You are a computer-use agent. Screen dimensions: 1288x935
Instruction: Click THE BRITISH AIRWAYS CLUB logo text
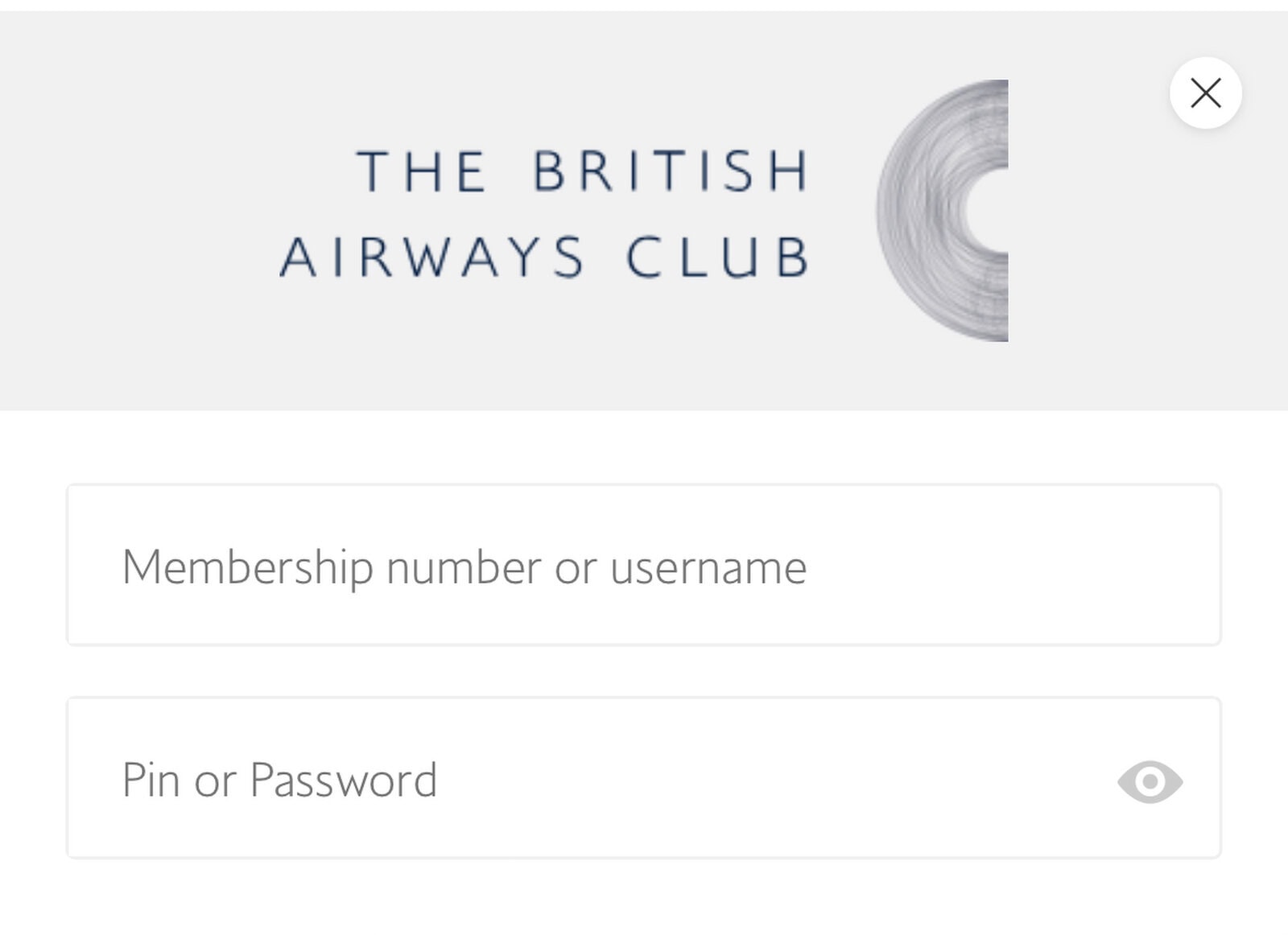tap(544, 213)
